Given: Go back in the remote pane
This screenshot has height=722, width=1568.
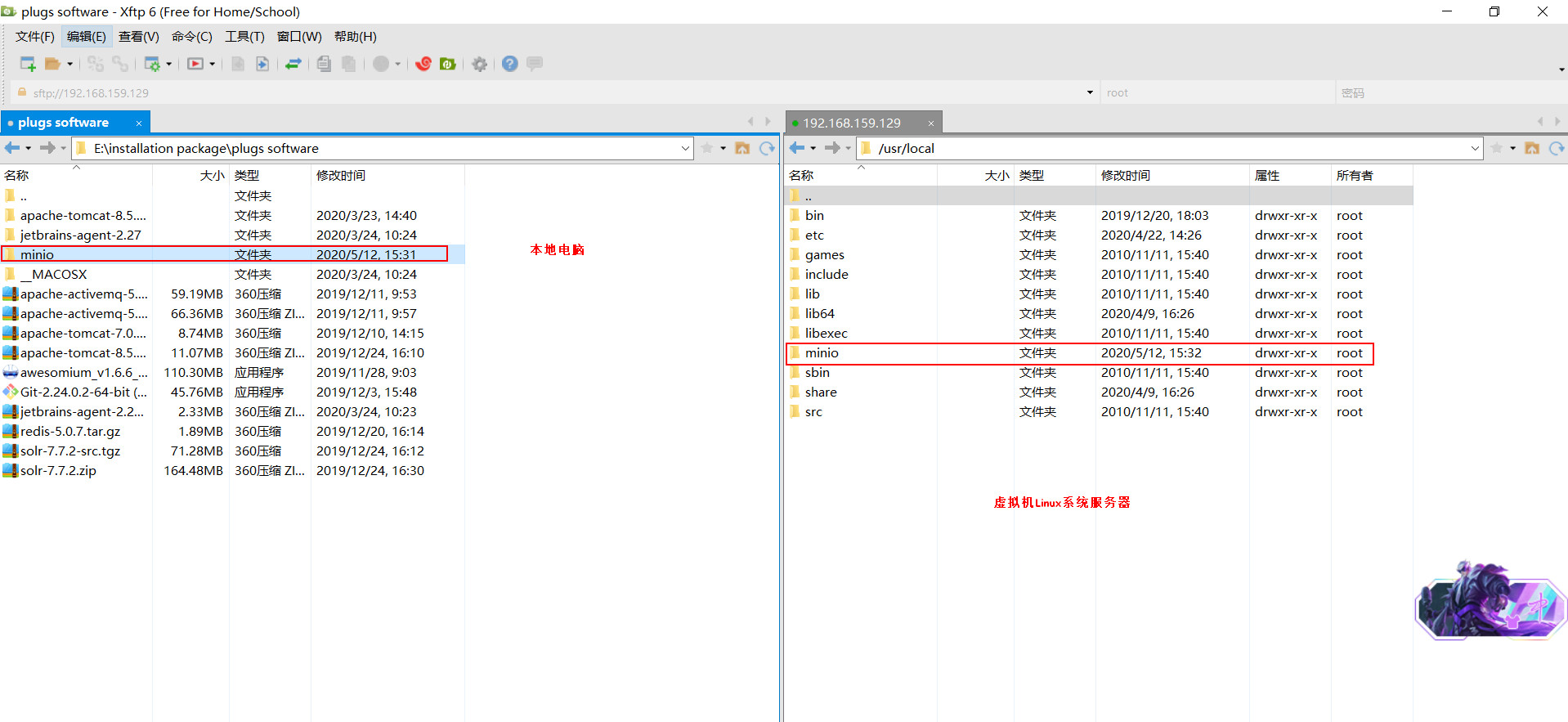Looking at the screenshot, I should [x=797, y=148].
